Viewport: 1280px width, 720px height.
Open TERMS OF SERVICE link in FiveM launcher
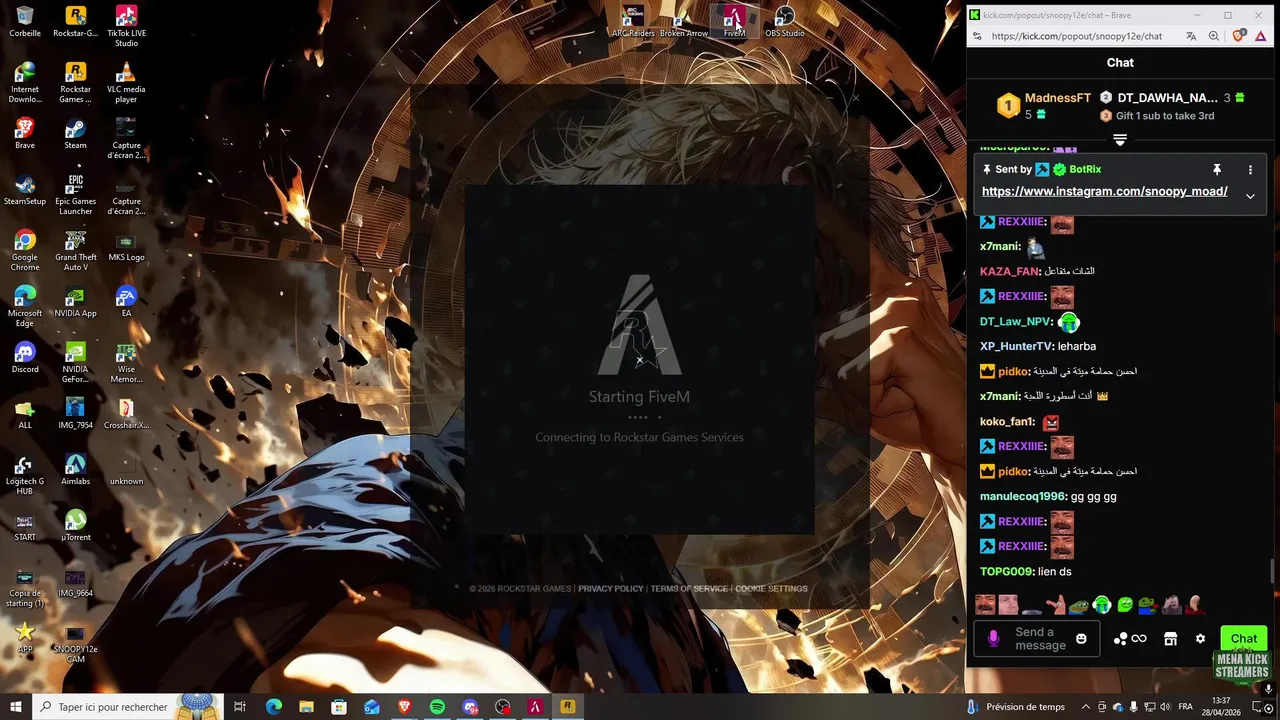pos(689,589)
